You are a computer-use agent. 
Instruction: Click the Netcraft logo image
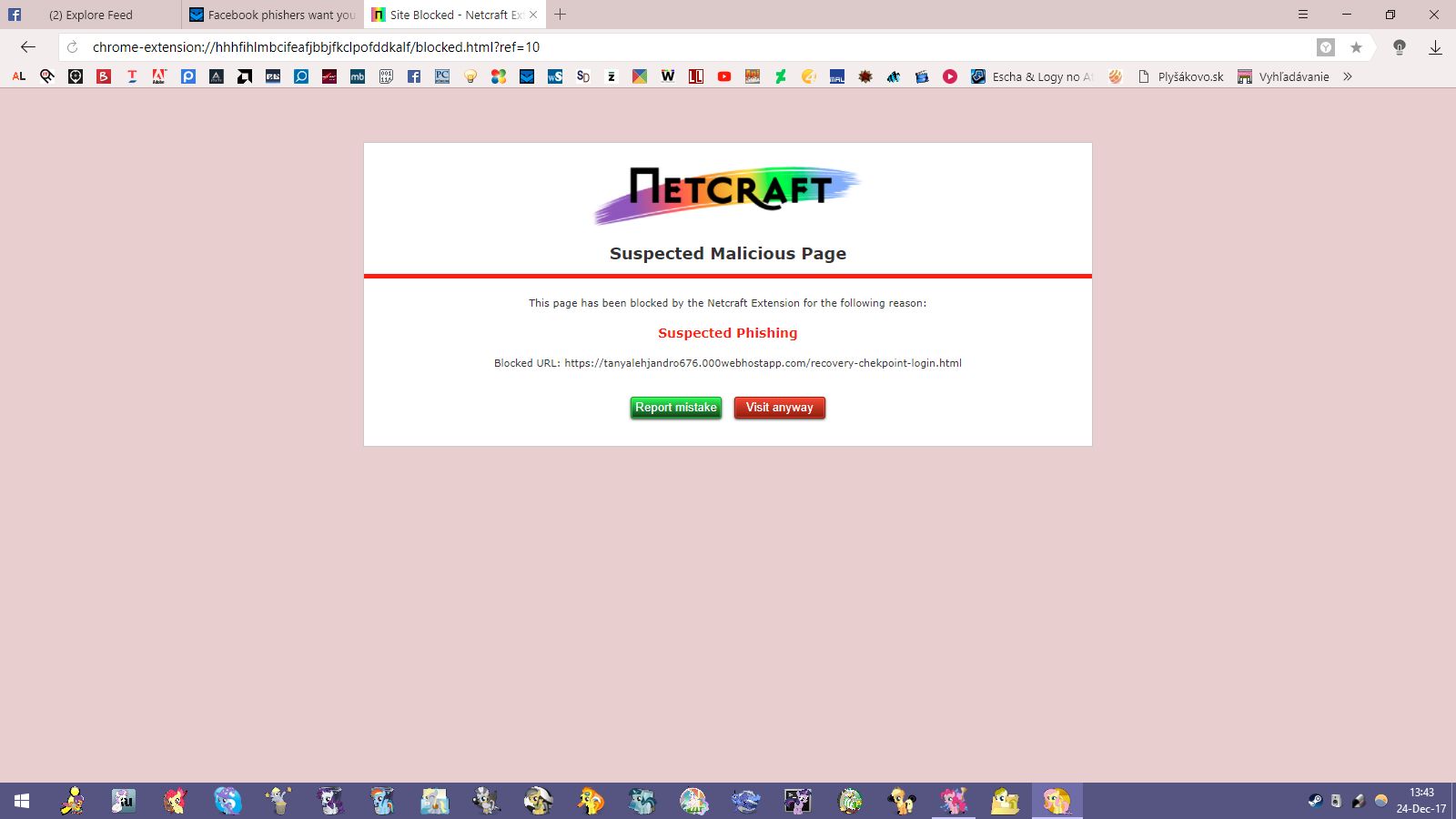(x=728, y=195)
